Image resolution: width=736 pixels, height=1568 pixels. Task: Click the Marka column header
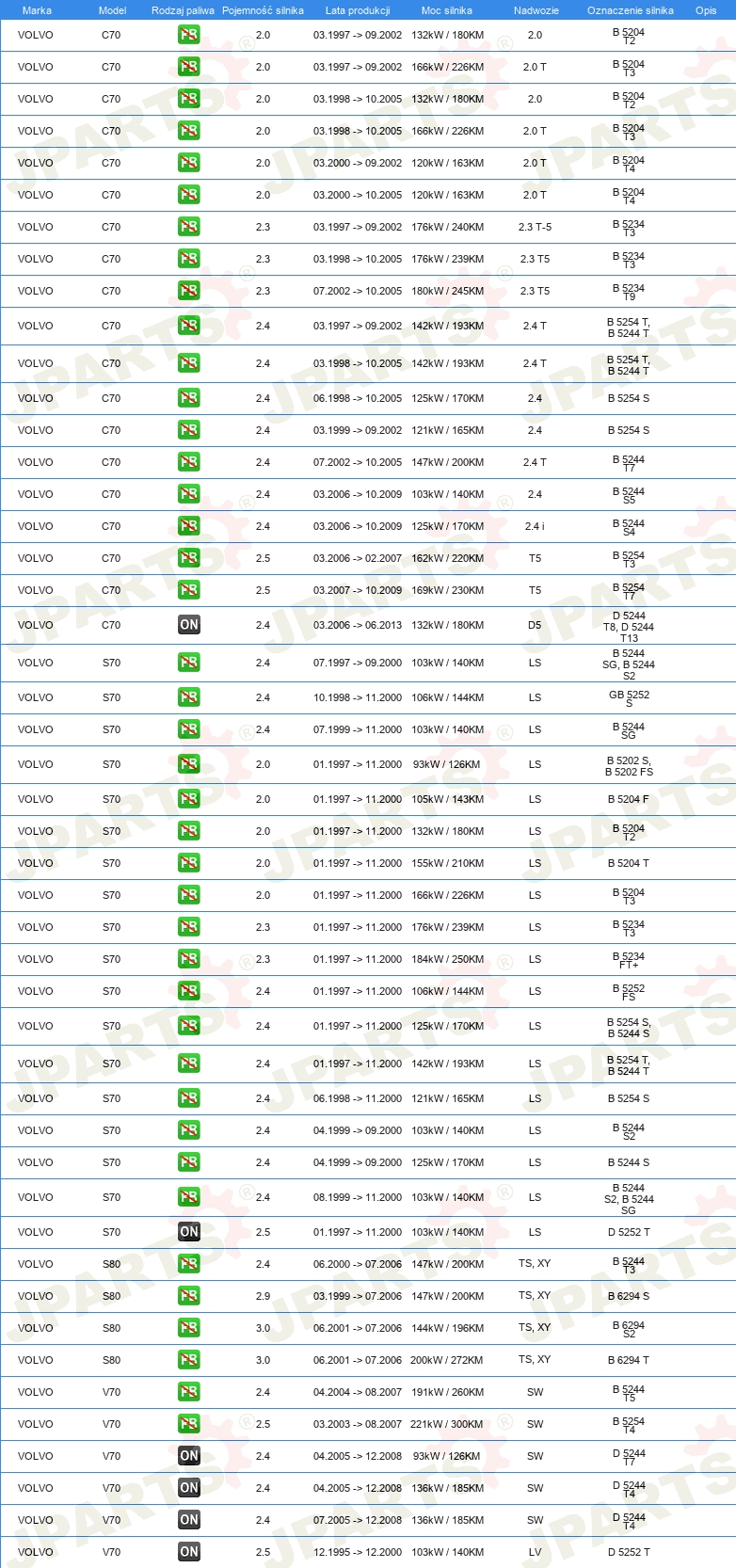tap(37, 10)
